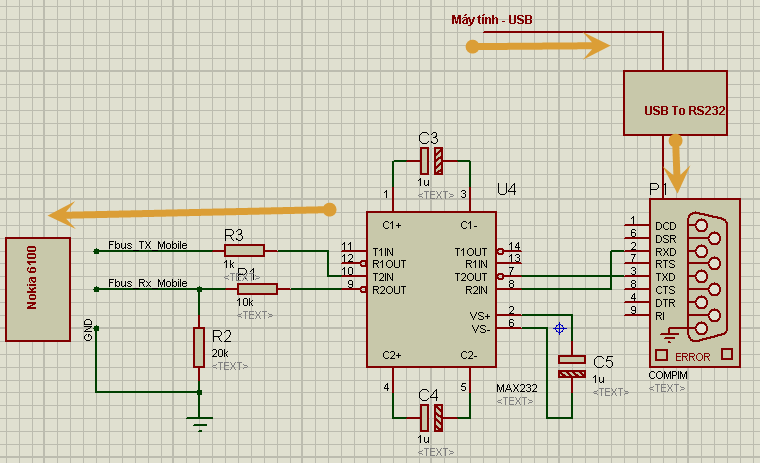Click the 'Máy tính - USB' label

click(491, 20)
